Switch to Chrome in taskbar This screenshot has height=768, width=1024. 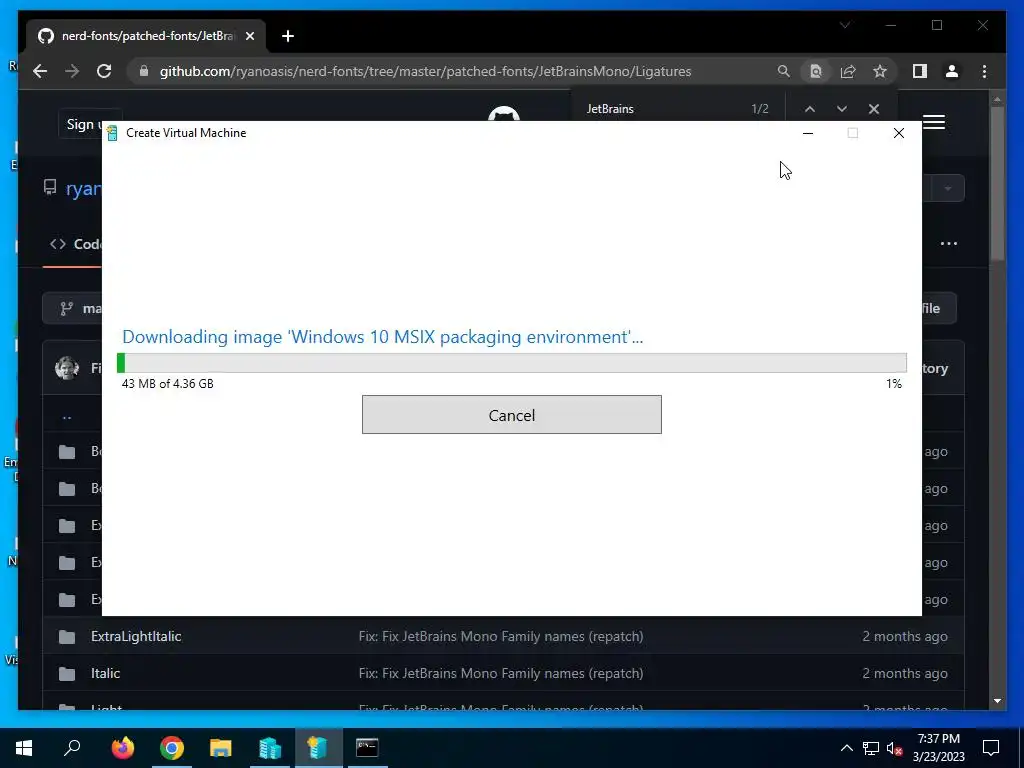(172, 748)
